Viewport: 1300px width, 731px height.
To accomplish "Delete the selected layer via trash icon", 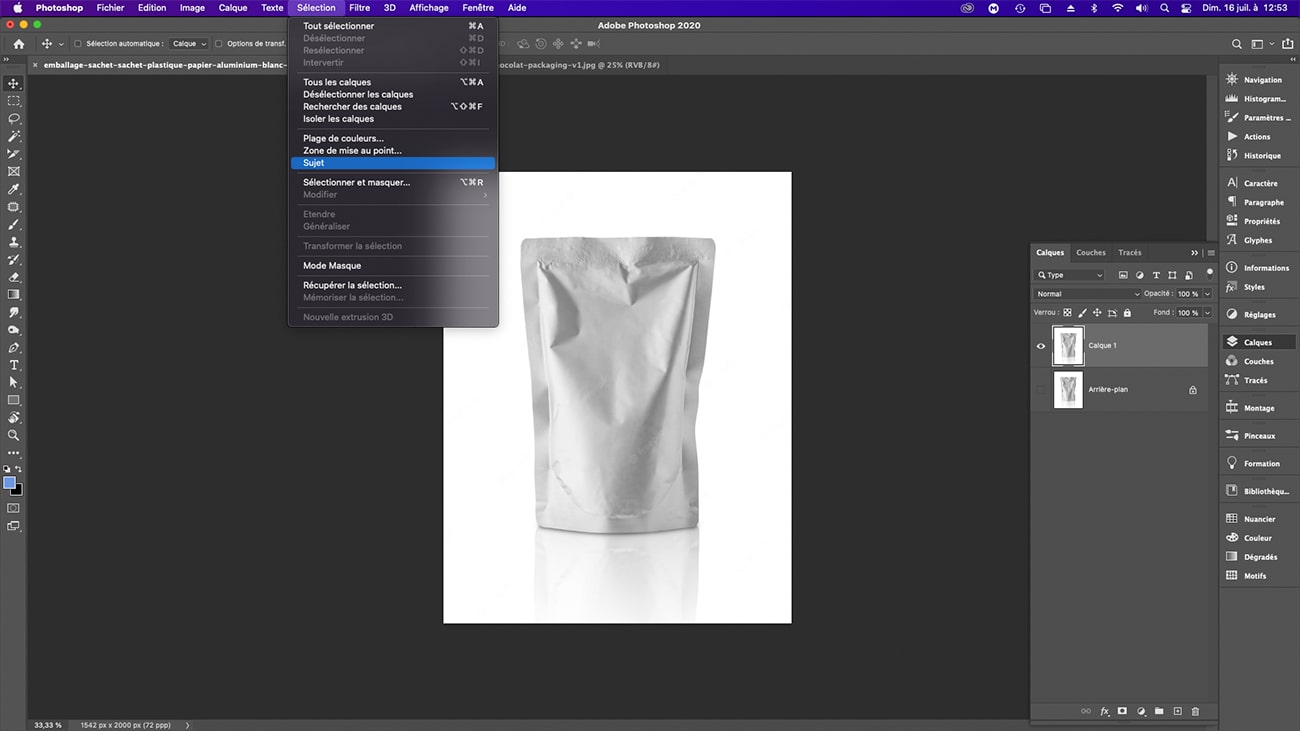I will tap(1194, 711).
